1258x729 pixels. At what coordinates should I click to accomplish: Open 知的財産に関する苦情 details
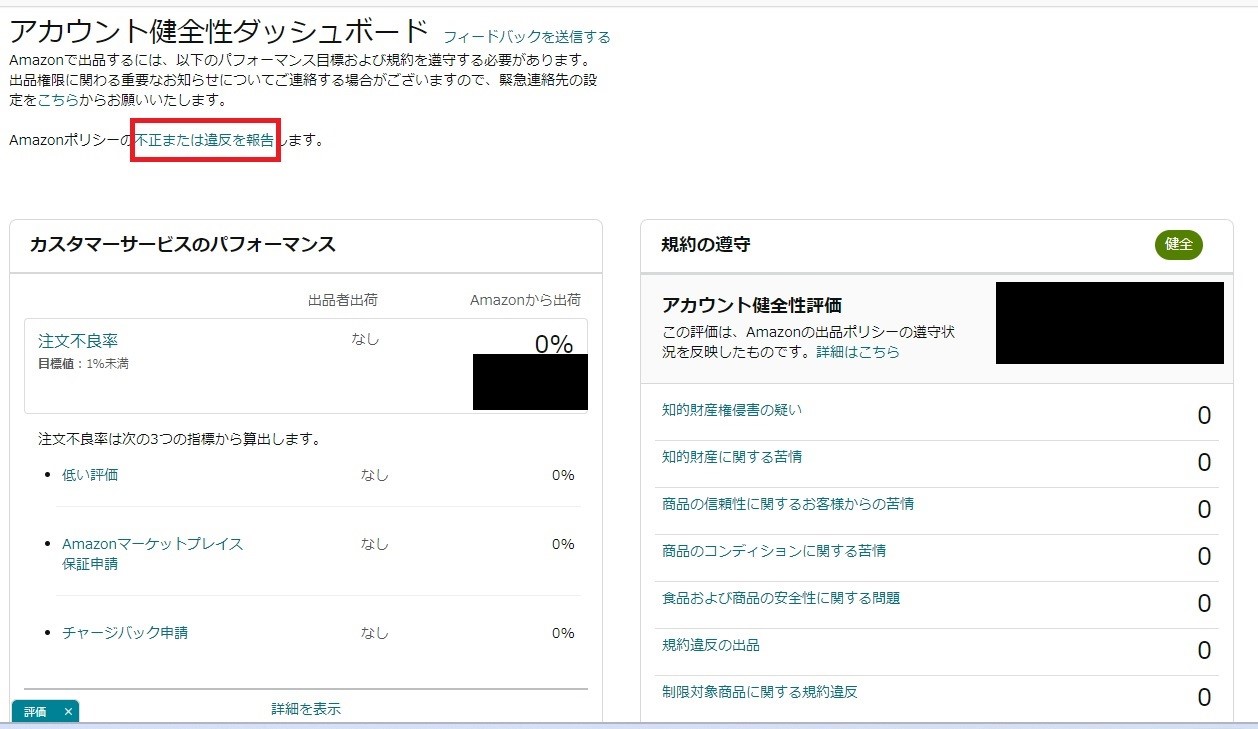click(x=732, y=457)
